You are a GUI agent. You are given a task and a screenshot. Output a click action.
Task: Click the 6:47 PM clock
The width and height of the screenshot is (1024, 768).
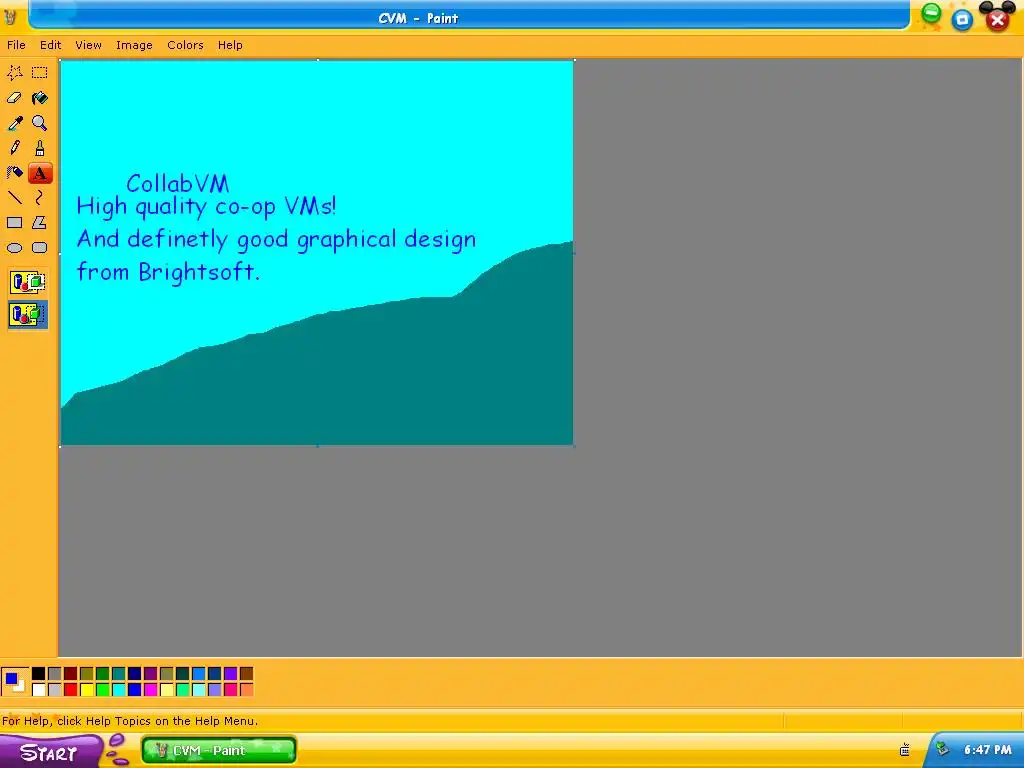click(x=987, y=750)
